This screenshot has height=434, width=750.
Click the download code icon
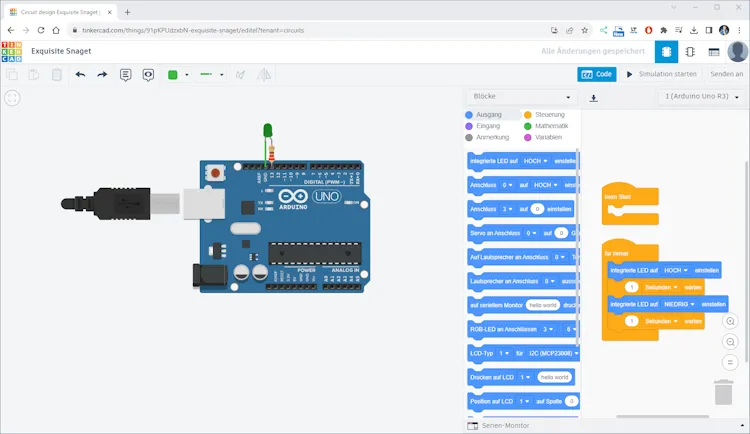pos(594,98)
